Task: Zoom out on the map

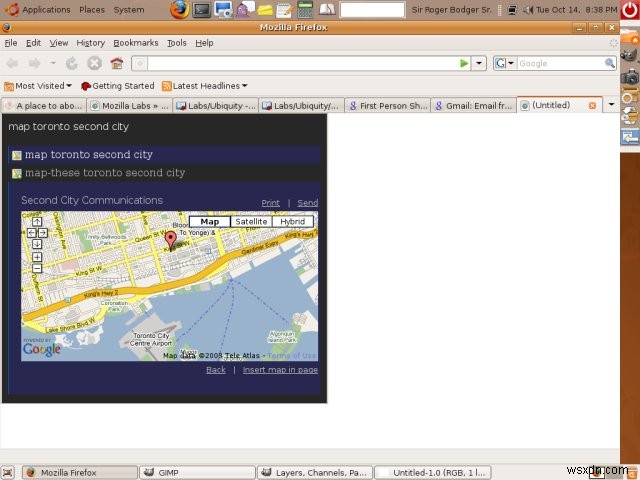Action: click(x=37, y=268)
